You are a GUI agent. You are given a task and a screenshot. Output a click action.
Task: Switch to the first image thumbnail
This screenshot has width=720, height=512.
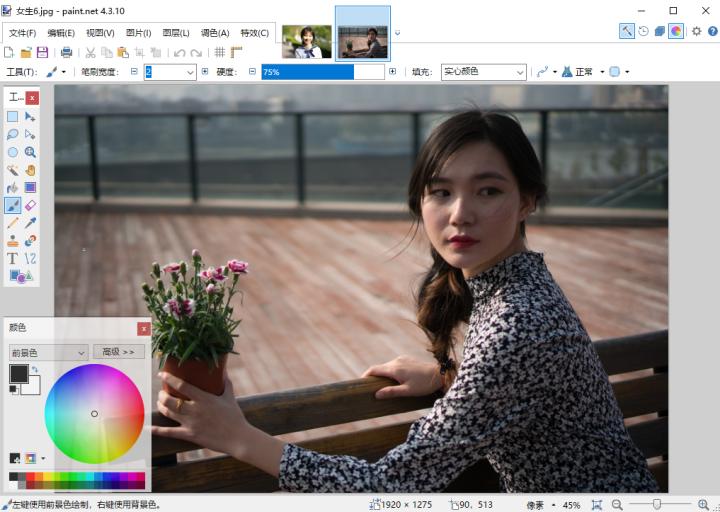click(x=306, y=41)
